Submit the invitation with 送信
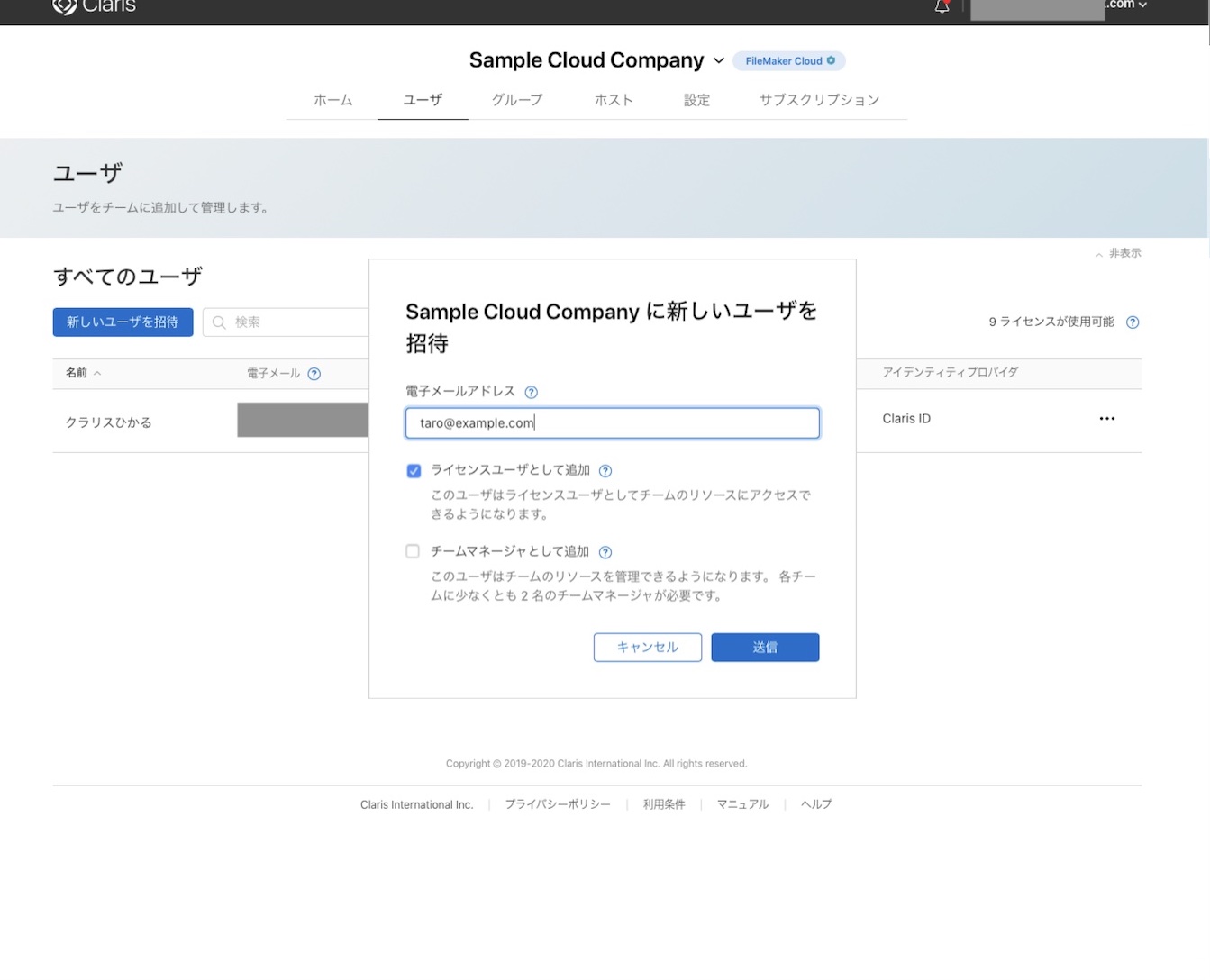Screen dimensions: 1210x980 click(x=764, y=647)
